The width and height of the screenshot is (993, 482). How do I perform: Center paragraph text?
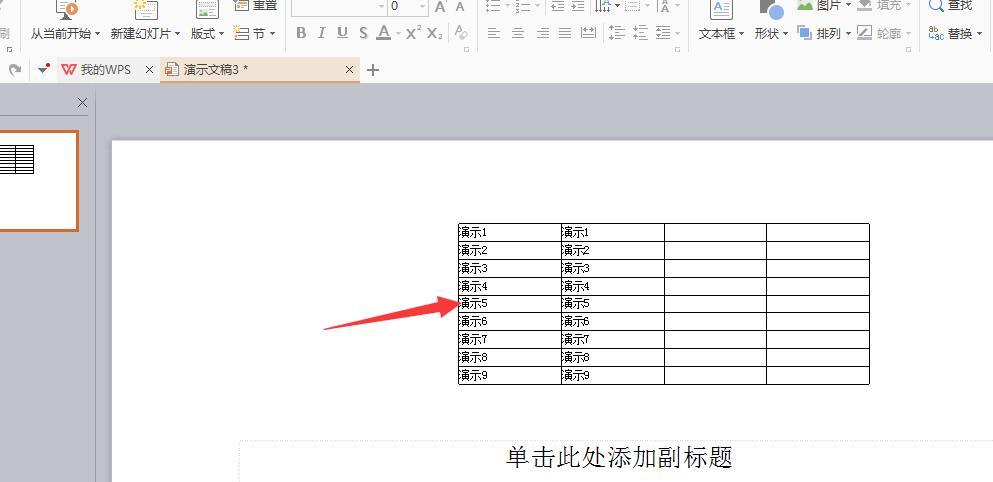point(518,33)
